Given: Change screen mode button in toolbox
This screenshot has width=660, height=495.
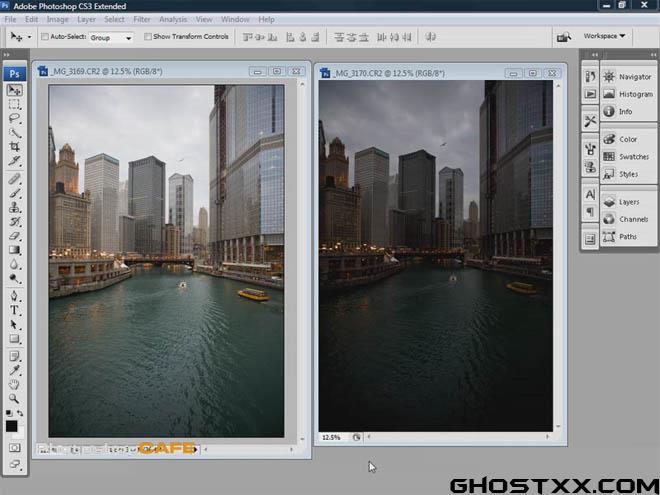Looking at the screenshot, I should 14,464.
